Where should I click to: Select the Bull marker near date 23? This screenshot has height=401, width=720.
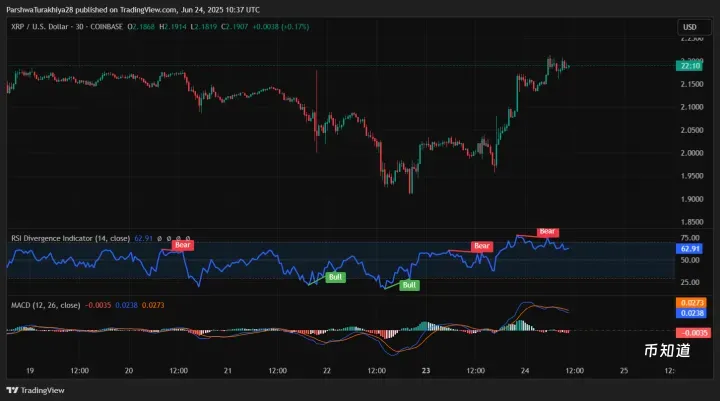click(409, 285)
